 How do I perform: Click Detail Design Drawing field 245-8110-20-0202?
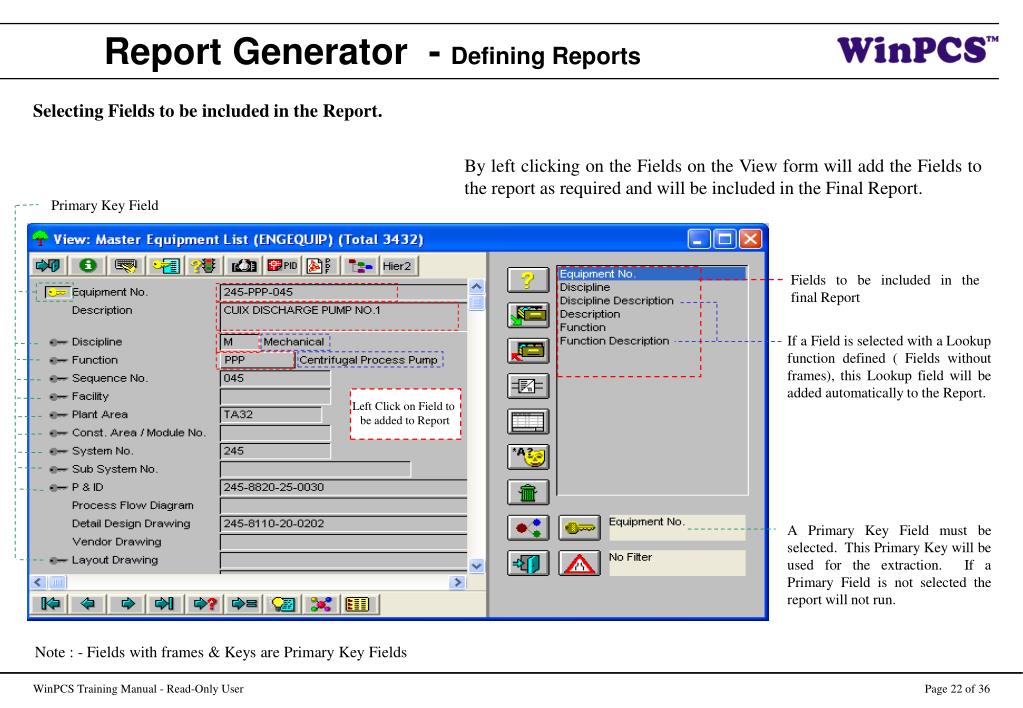[x=344, y=523]
